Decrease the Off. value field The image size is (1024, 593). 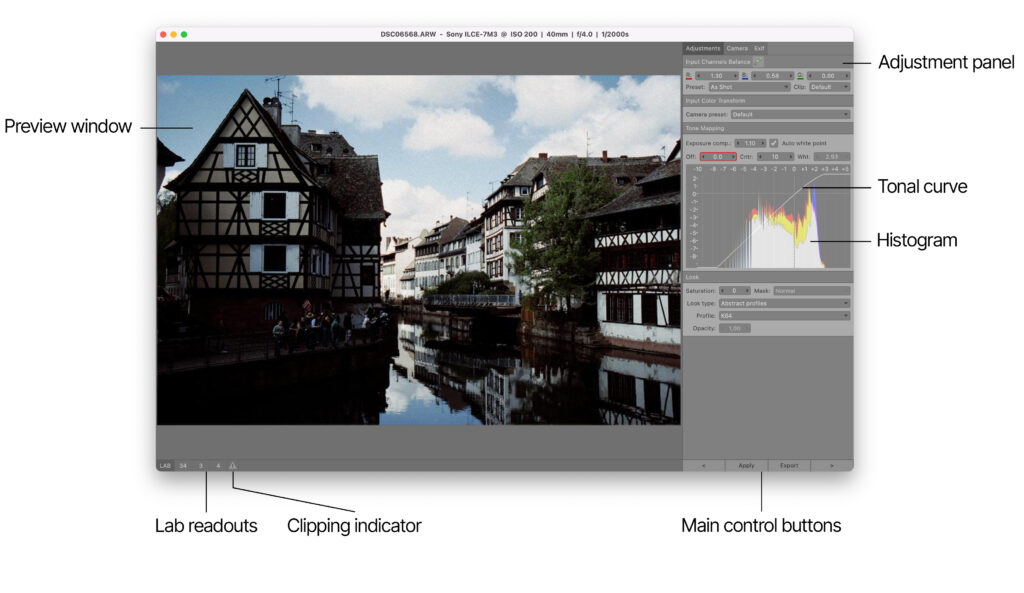704,157
